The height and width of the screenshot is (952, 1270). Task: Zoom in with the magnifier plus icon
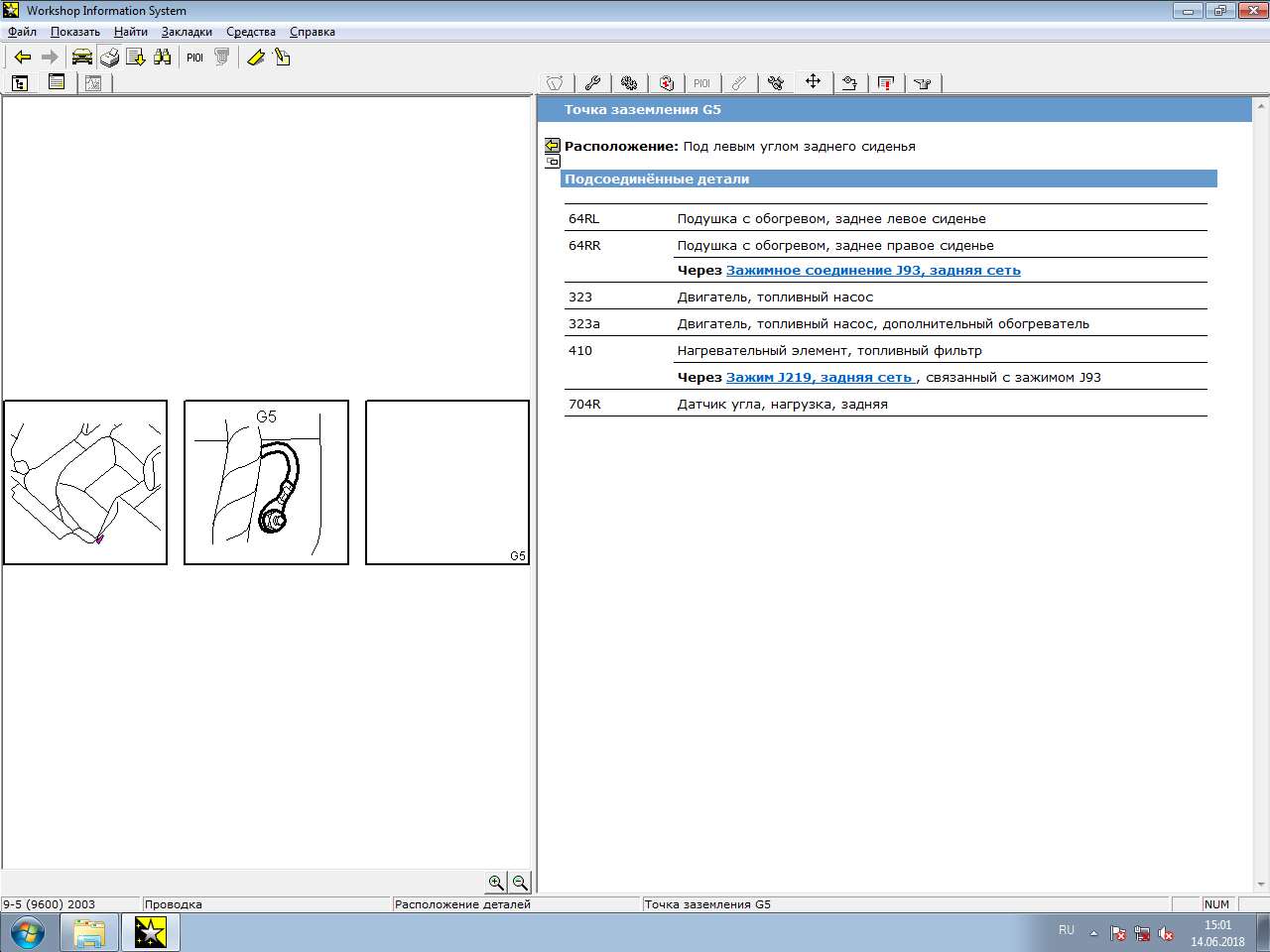[x=496, y=883]
